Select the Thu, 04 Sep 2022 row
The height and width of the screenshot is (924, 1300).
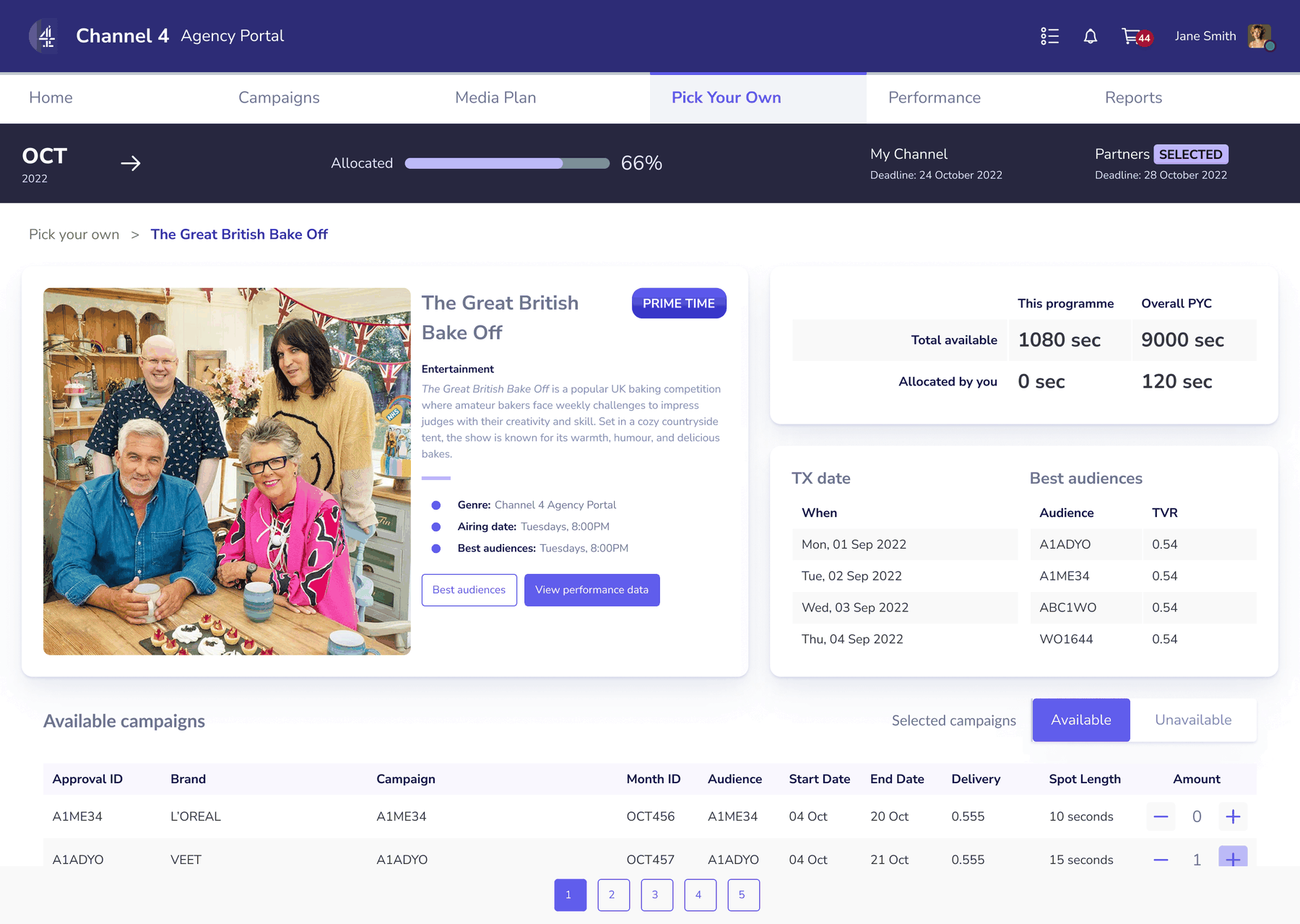[905, 640]
